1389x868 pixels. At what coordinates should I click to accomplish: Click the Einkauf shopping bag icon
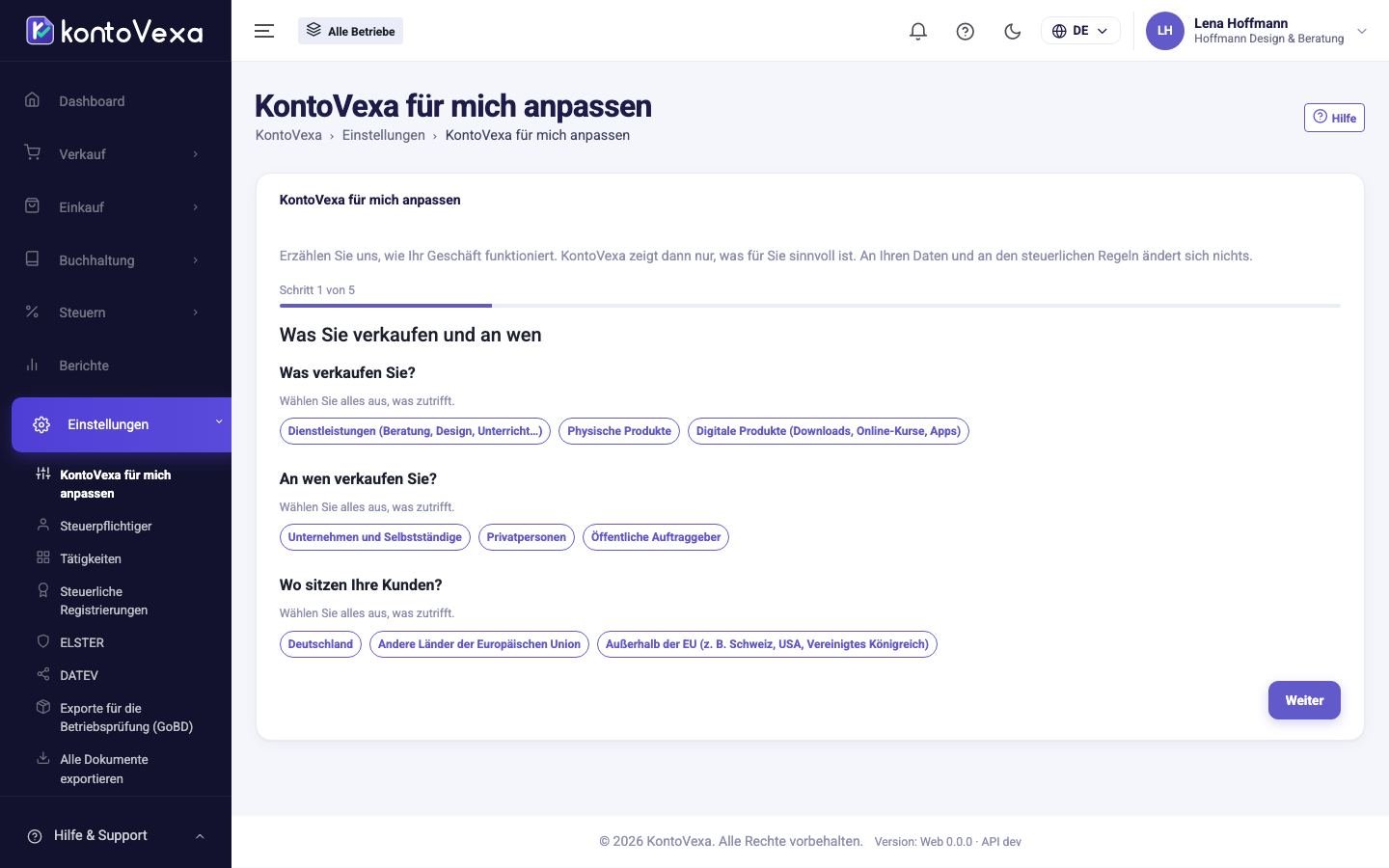(x=33, y=206)
